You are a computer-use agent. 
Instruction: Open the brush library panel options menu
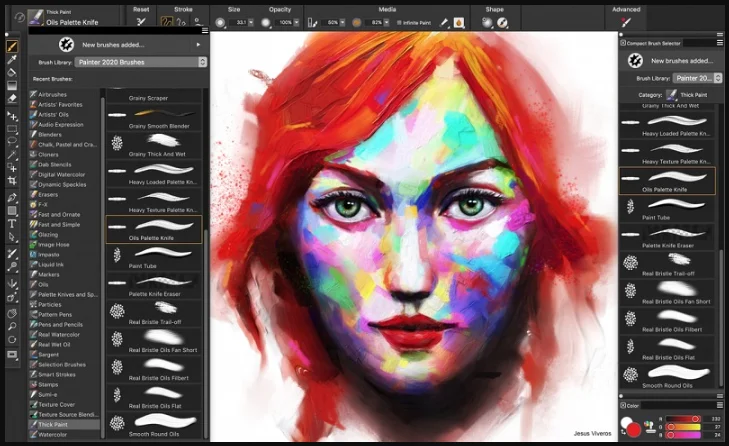click(205, 31)
